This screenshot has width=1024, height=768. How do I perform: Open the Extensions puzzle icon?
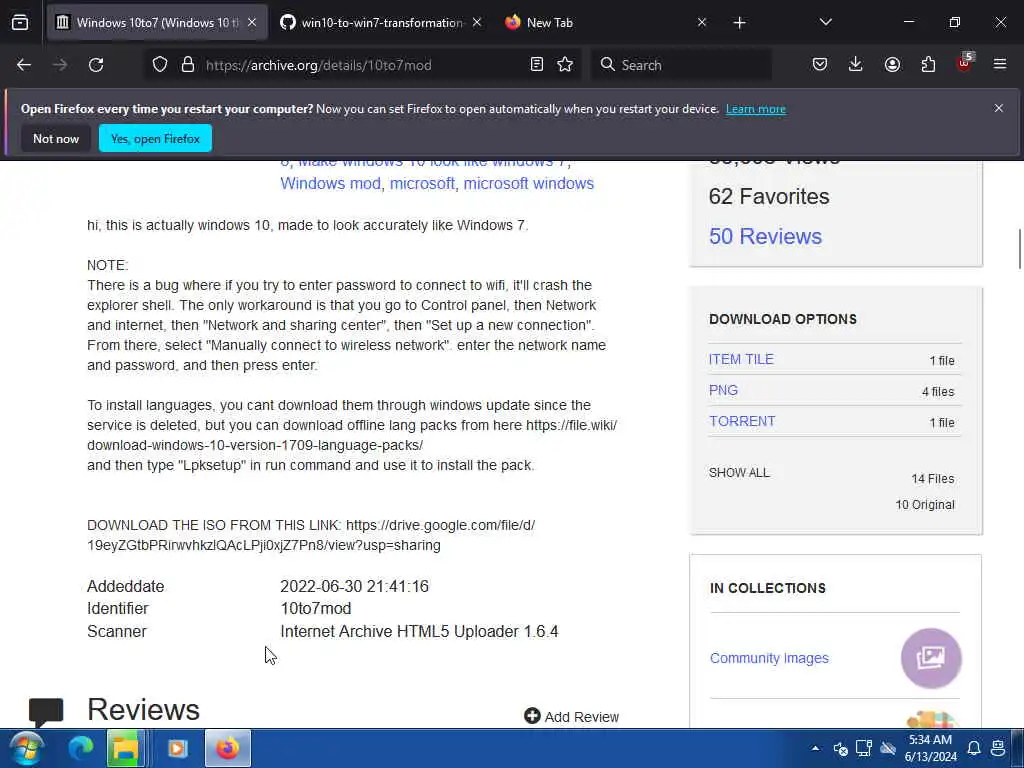tap(928, 65)
